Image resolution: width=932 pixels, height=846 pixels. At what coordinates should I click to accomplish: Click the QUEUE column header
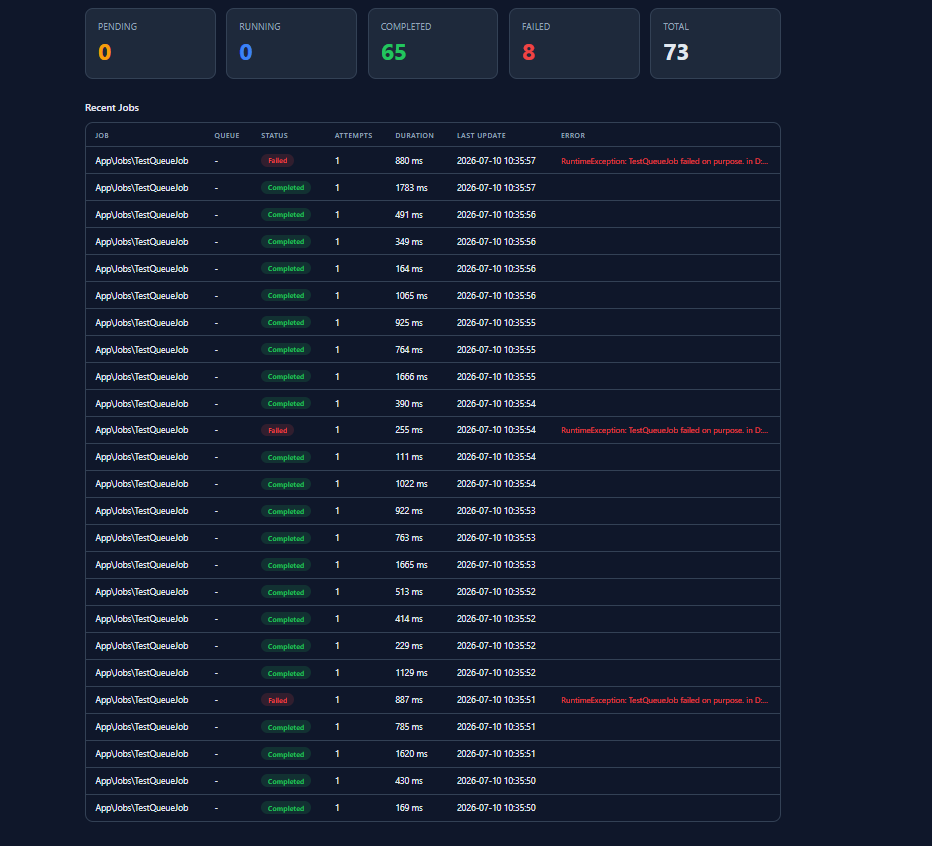coord(226,136)
